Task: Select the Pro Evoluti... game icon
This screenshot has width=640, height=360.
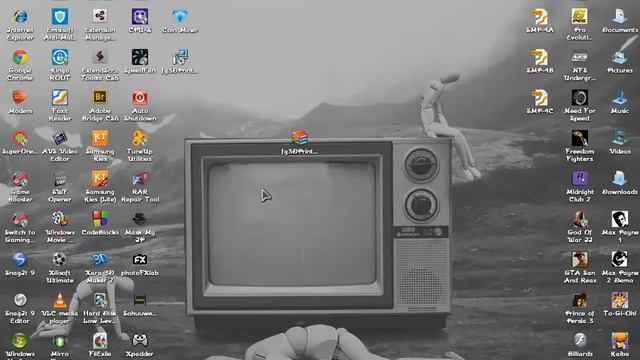Action: click(x=580, y=17)
